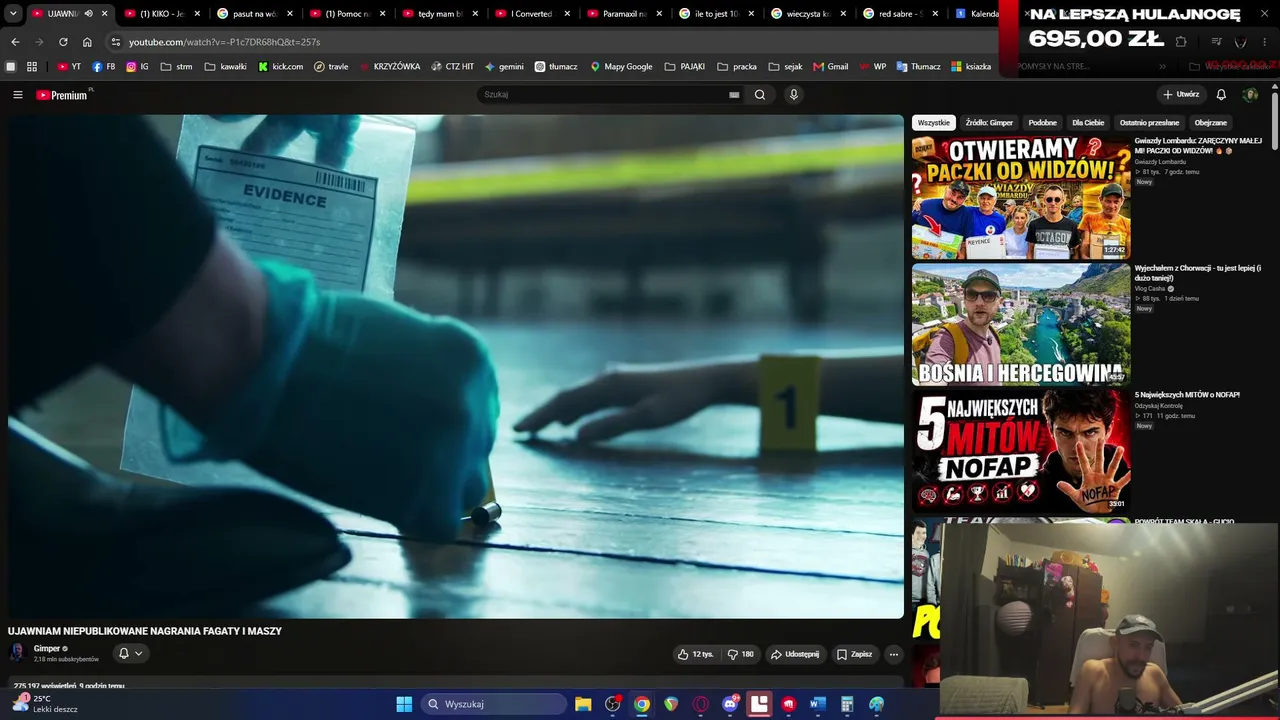Mute the playing UJAWNIAM tab audio icon

coord(88,14)
